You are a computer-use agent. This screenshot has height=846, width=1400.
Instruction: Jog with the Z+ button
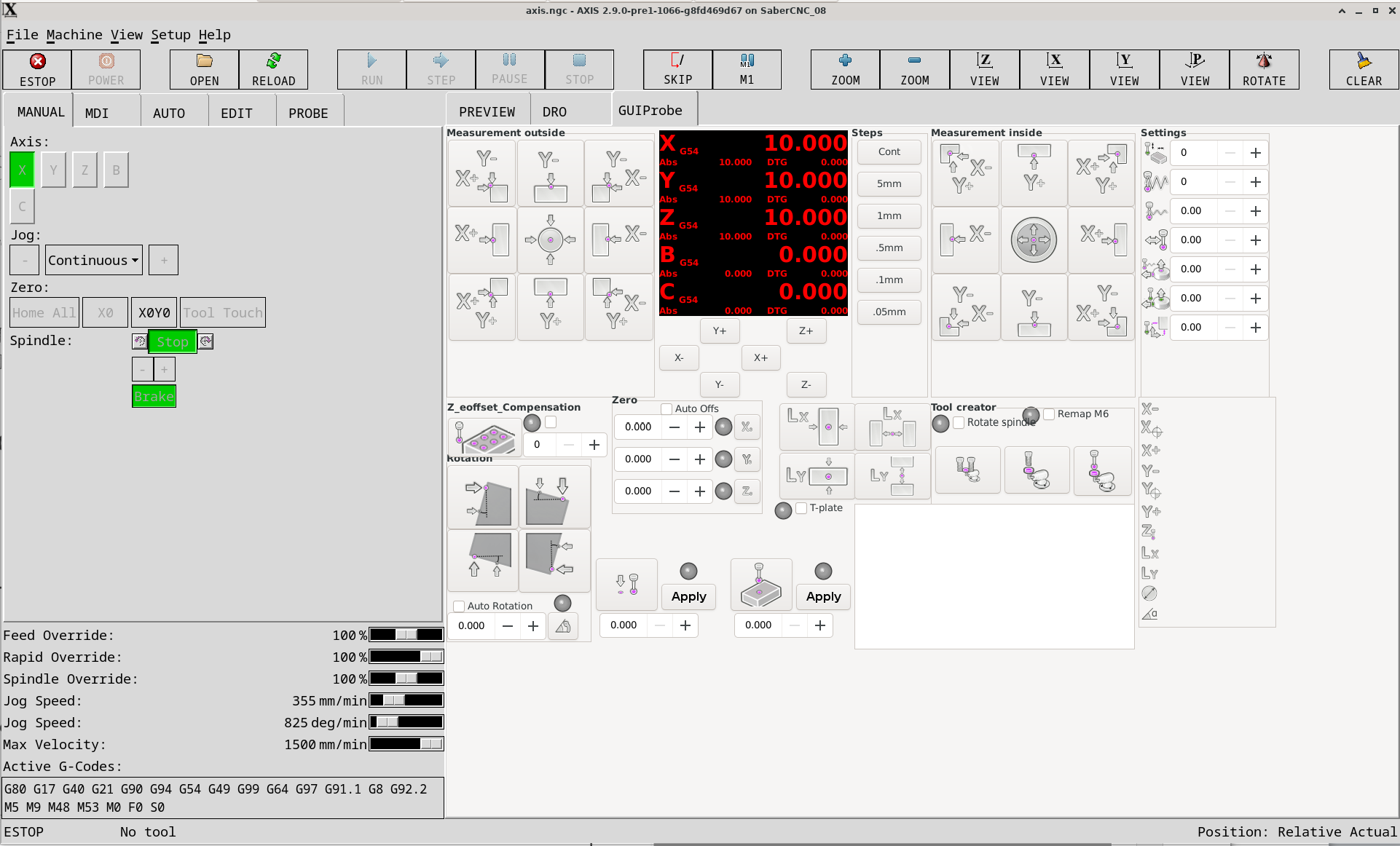[806, 331]
